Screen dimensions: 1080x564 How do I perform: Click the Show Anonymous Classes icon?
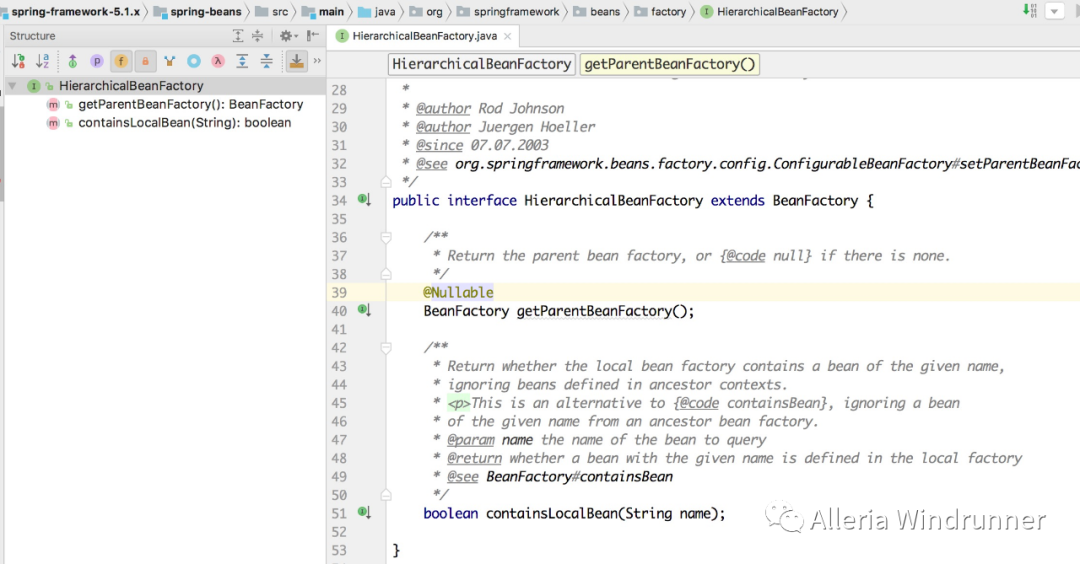[x=194, y=61]
